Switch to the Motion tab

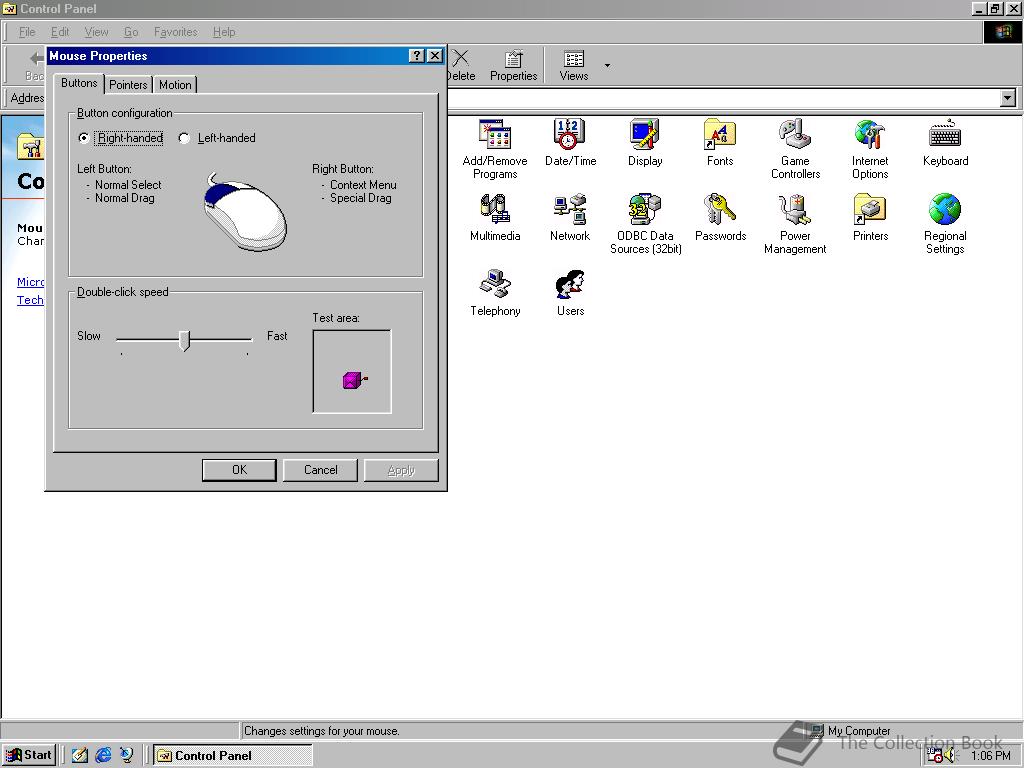pyautogui.click(x=175, y=85)
